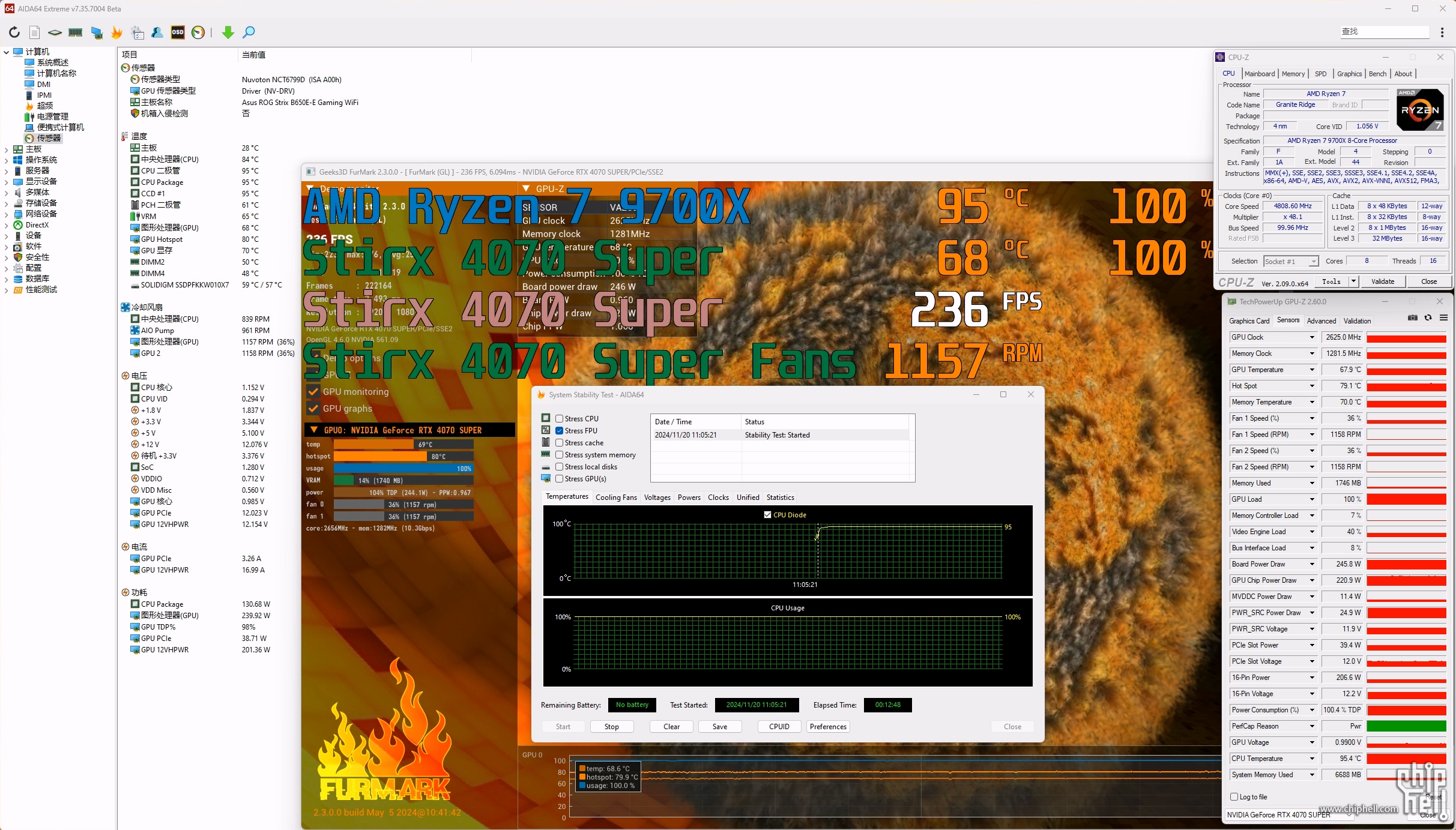This screenshot has height=830, width=1456.
Task: Collapse the 计算机 tree node
Action: 7,52
